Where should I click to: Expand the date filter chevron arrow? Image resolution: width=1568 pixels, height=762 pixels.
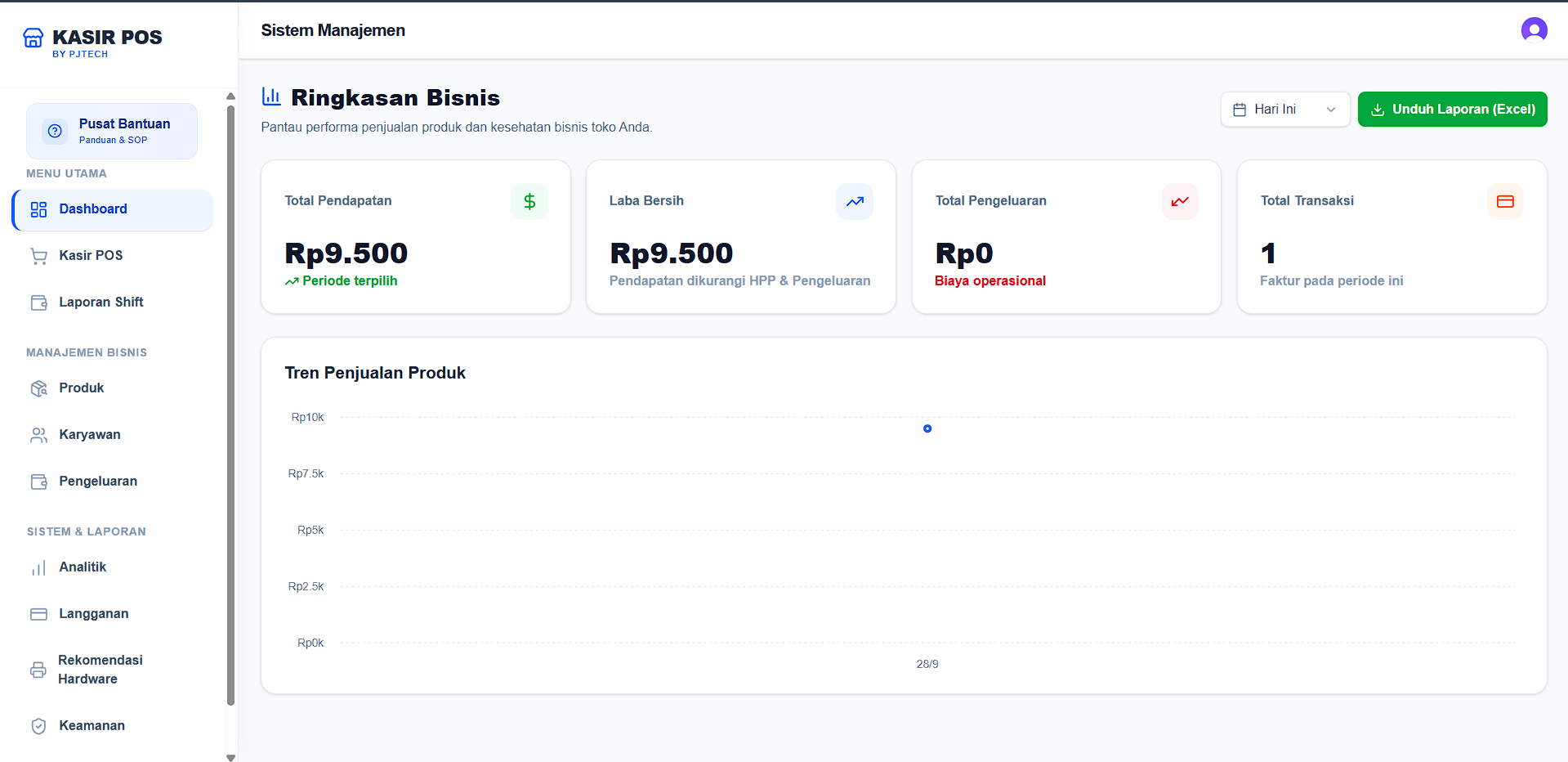1331,110
